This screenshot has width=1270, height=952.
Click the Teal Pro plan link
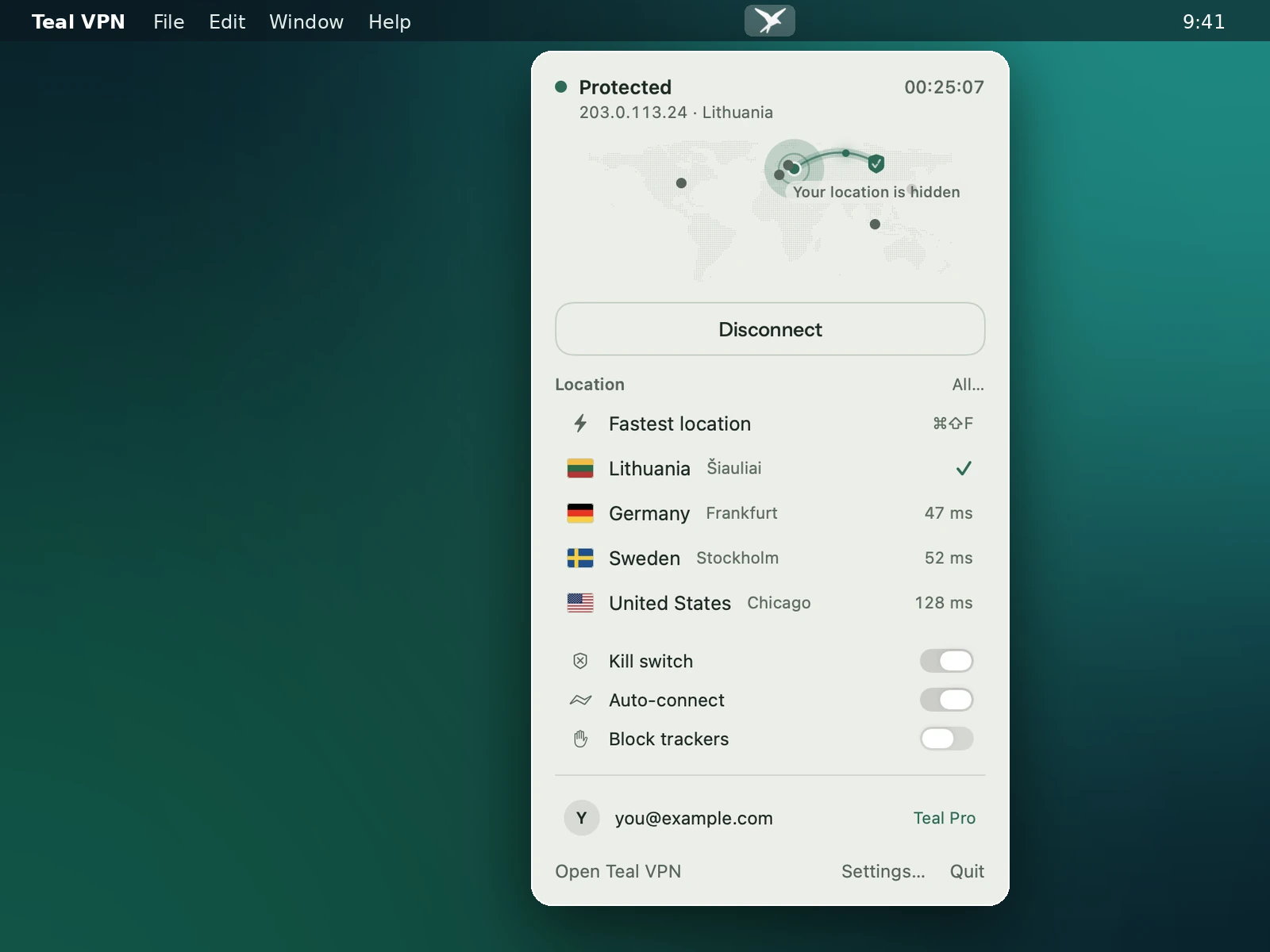point(945,818)
